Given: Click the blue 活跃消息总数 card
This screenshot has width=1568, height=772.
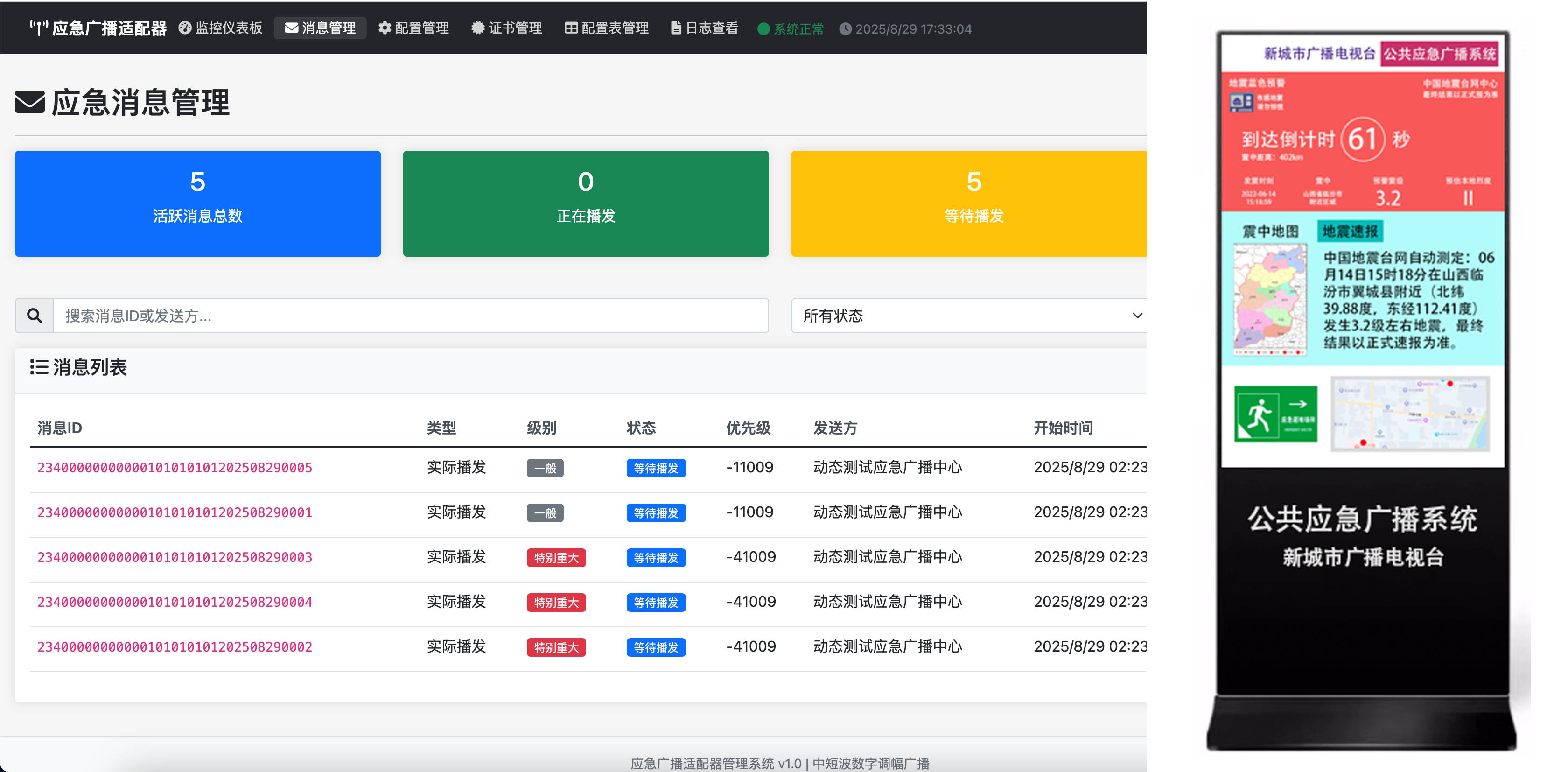Looking at the screenshot, I should tap(198, 204).
